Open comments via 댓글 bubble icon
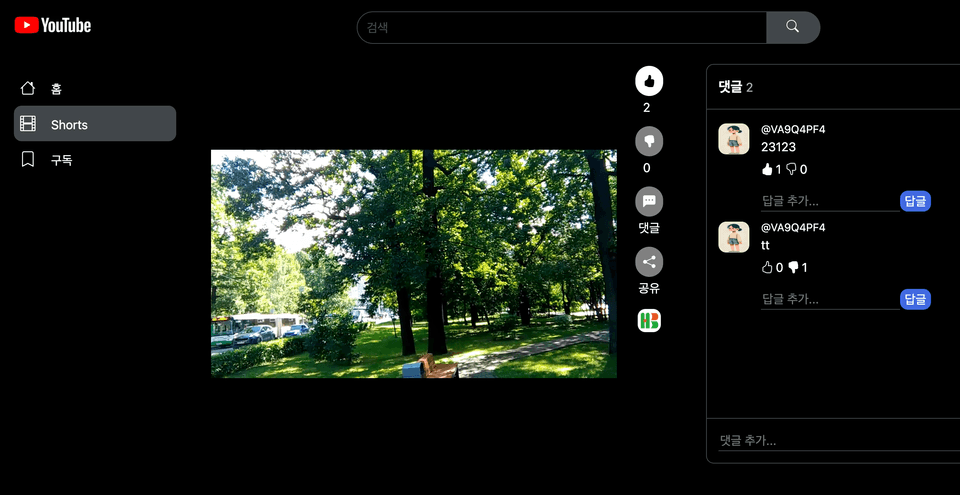The height and width of the screenshot is (495, 960). click(649, 202)
